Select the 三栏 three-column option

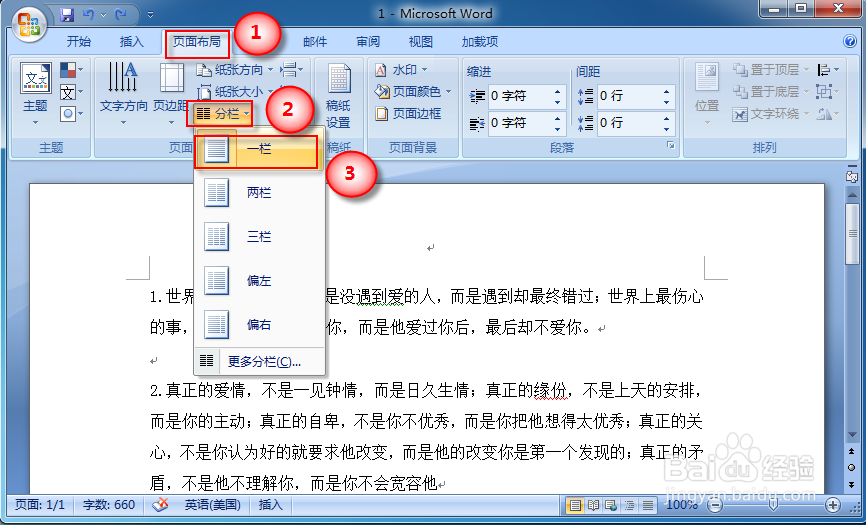(x=258, y=237)
